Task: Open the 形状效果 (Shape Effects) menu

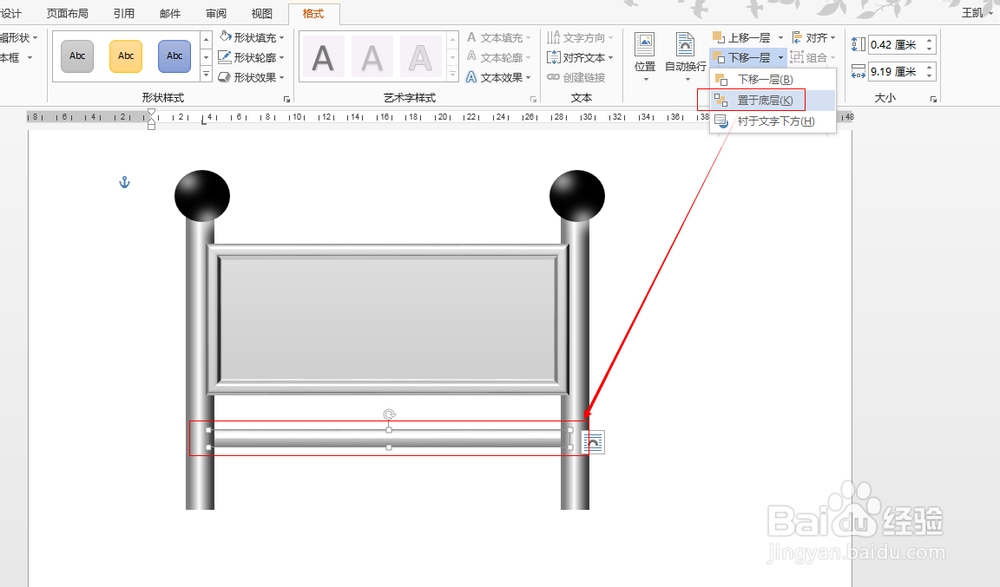Action: coord(250,77)
